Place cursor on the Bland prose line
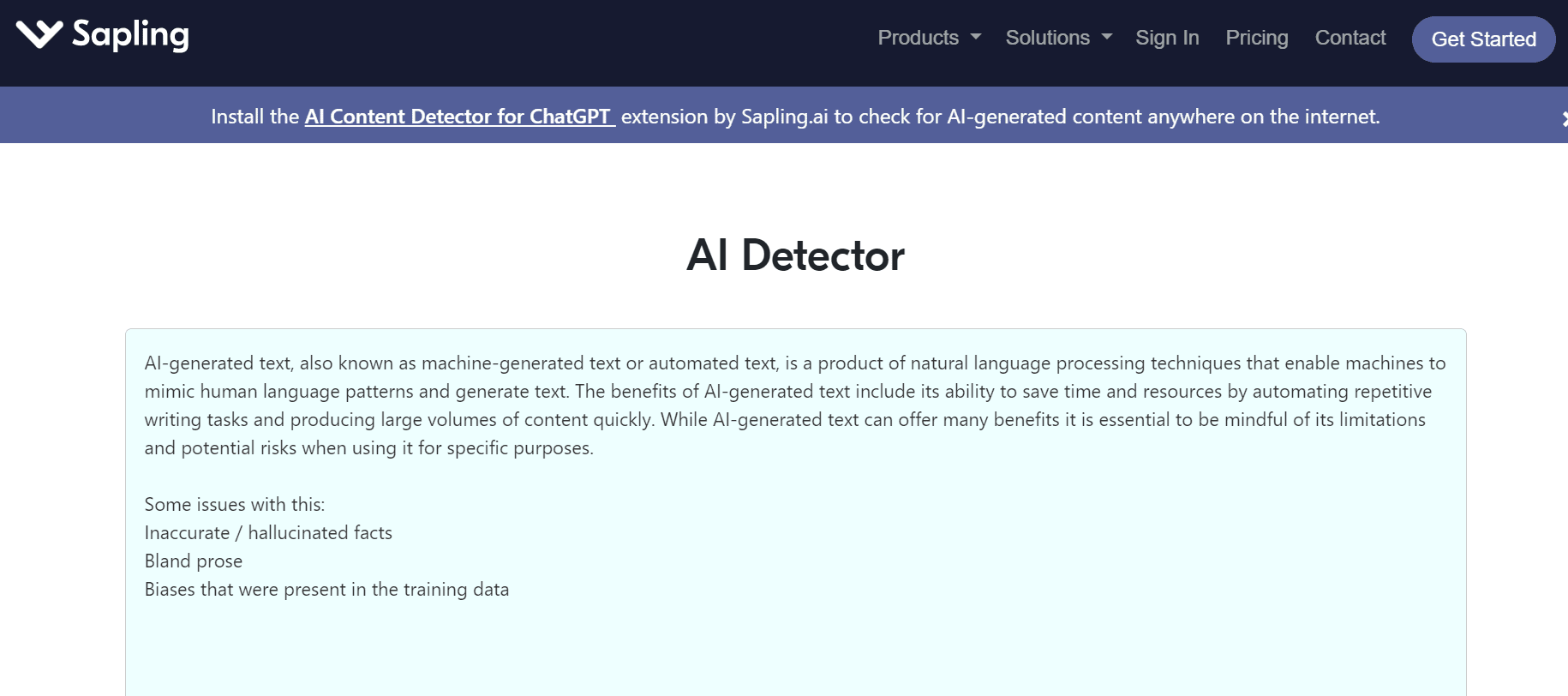1568x696 pixels. [x=194, y=561]
